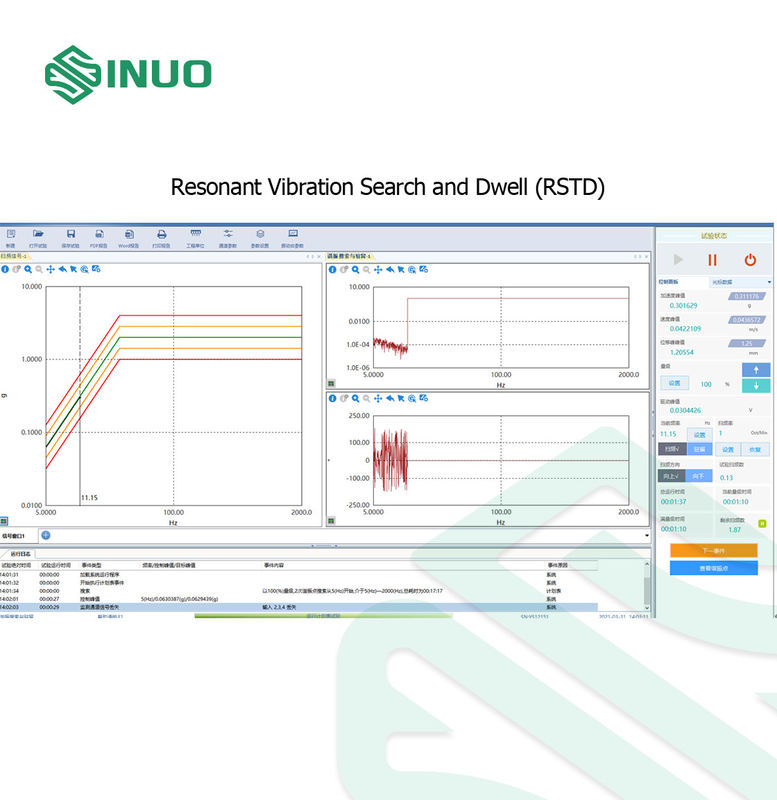This screenshot has height=800, width=777.
Task: Select the 运行日志 log tab
Action: [20, 553]
